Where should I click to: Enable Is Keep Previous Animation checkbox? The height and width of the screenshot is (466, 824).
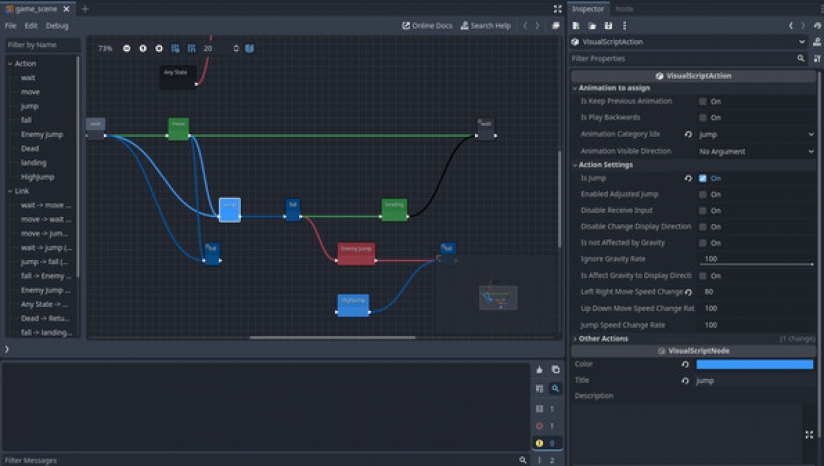(703, 101)
